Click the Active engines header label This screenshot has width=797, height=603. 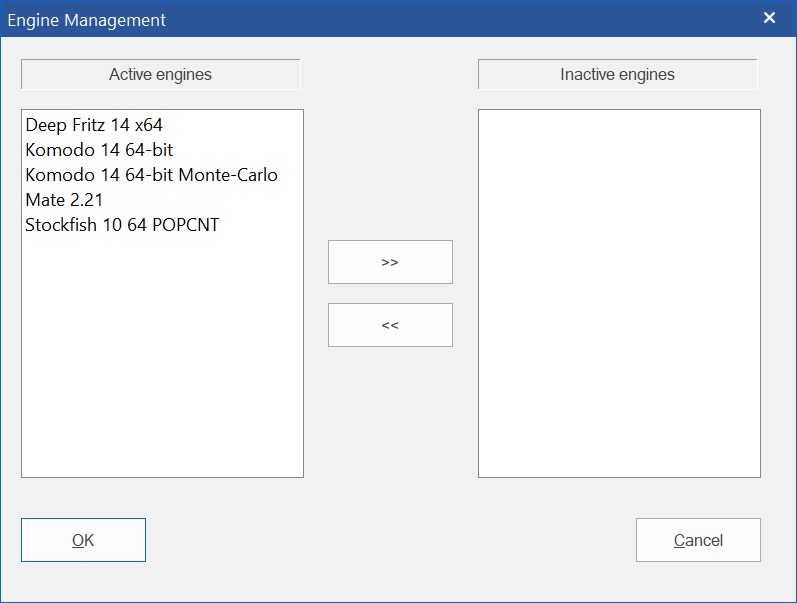pos(160,75)
